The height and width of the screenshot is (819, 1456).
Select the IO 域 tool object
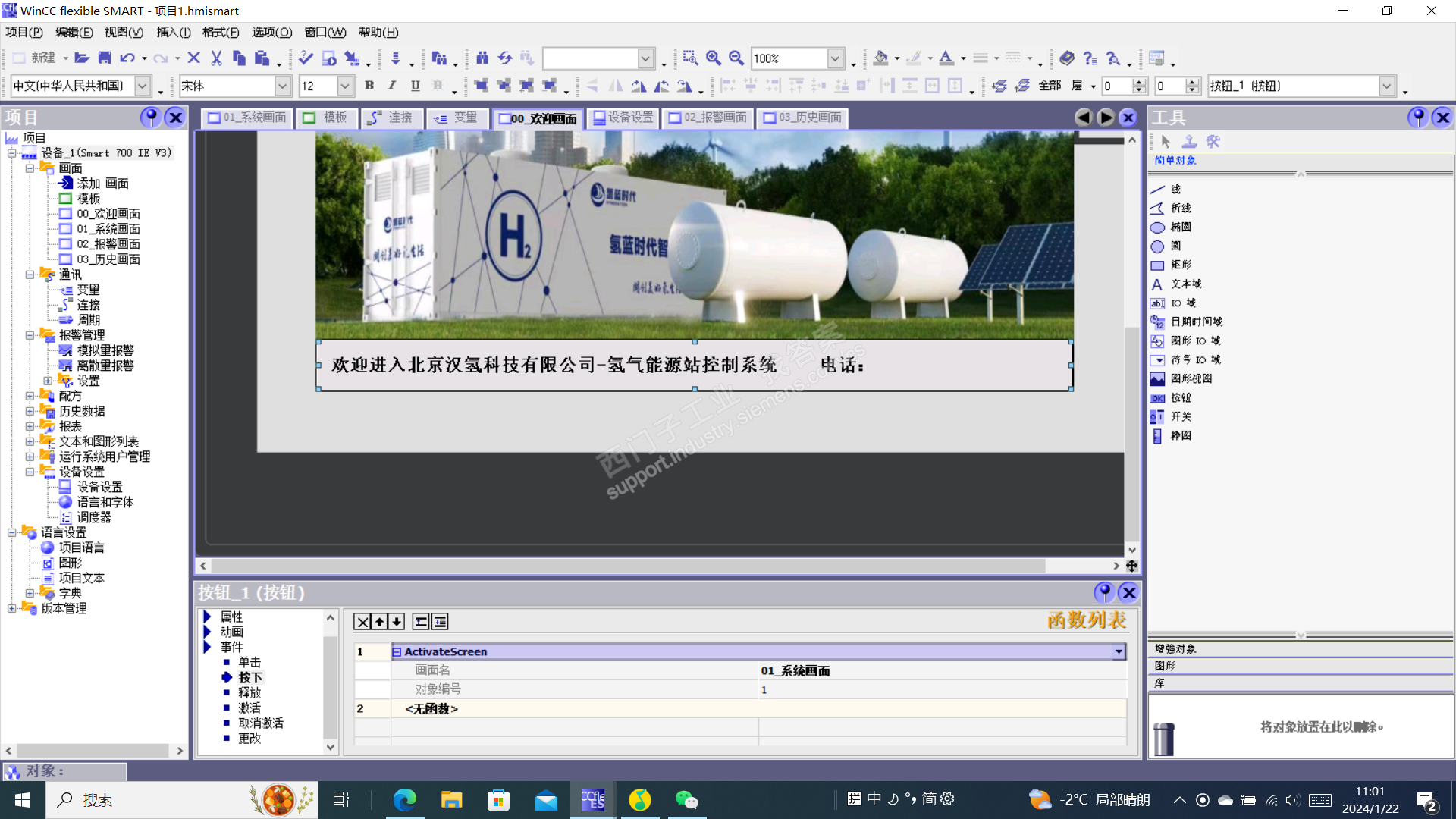[1183, 303]
